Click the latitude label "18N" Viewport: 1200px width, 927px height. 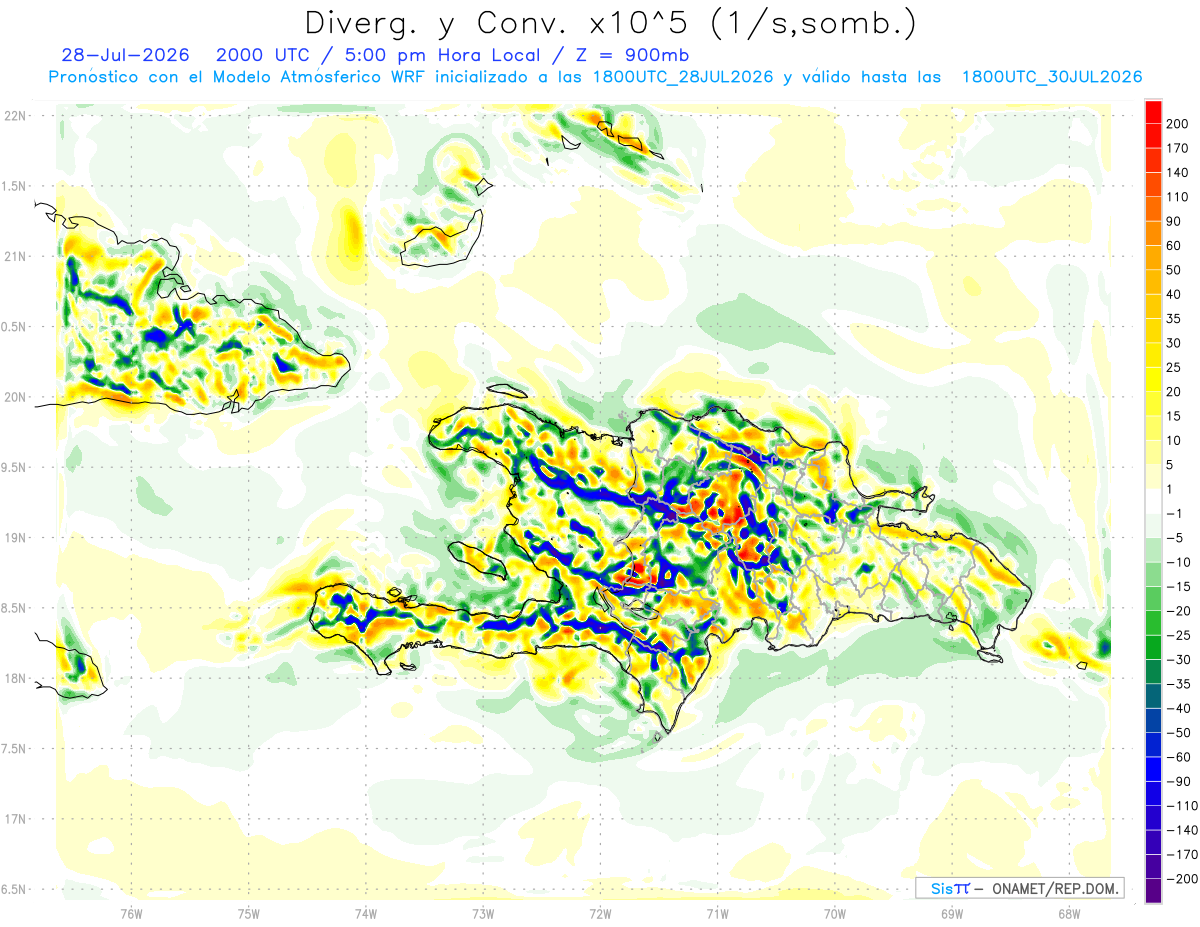click(x=15, y=679)
